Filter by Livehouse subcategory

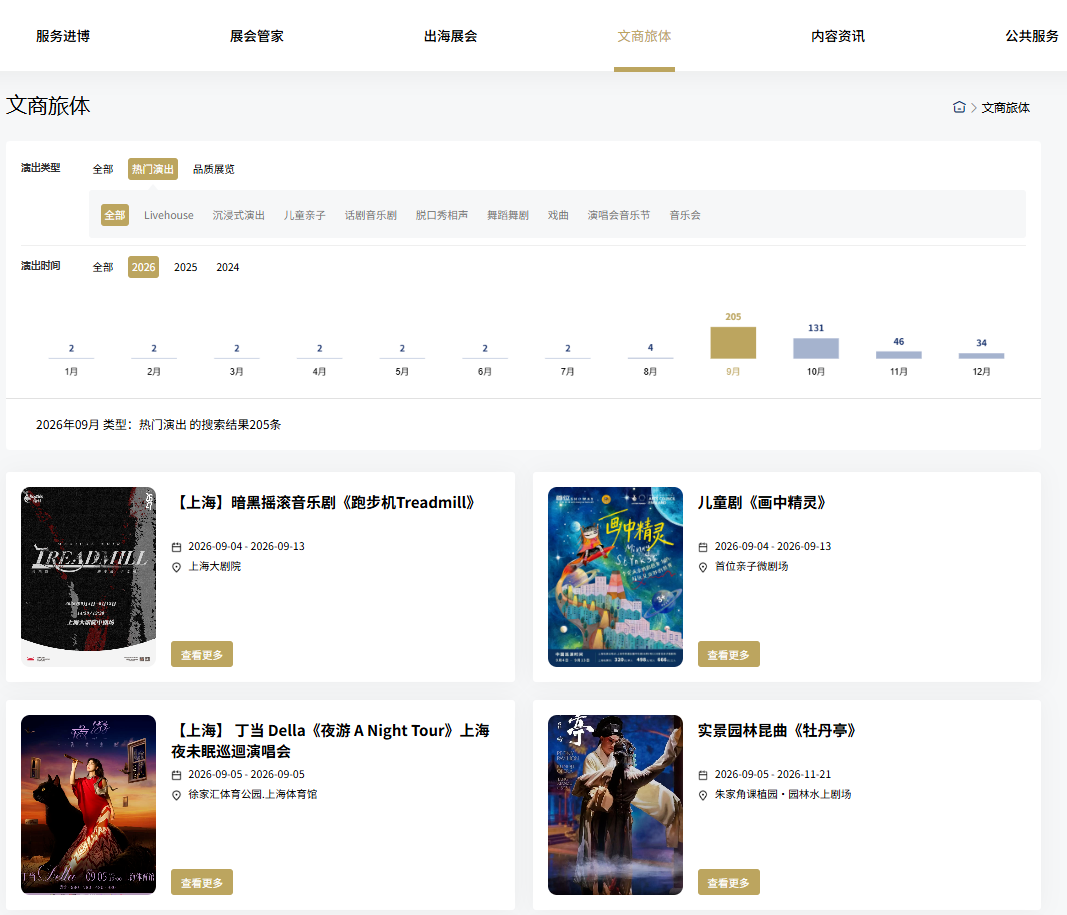[x=169, y=215]
